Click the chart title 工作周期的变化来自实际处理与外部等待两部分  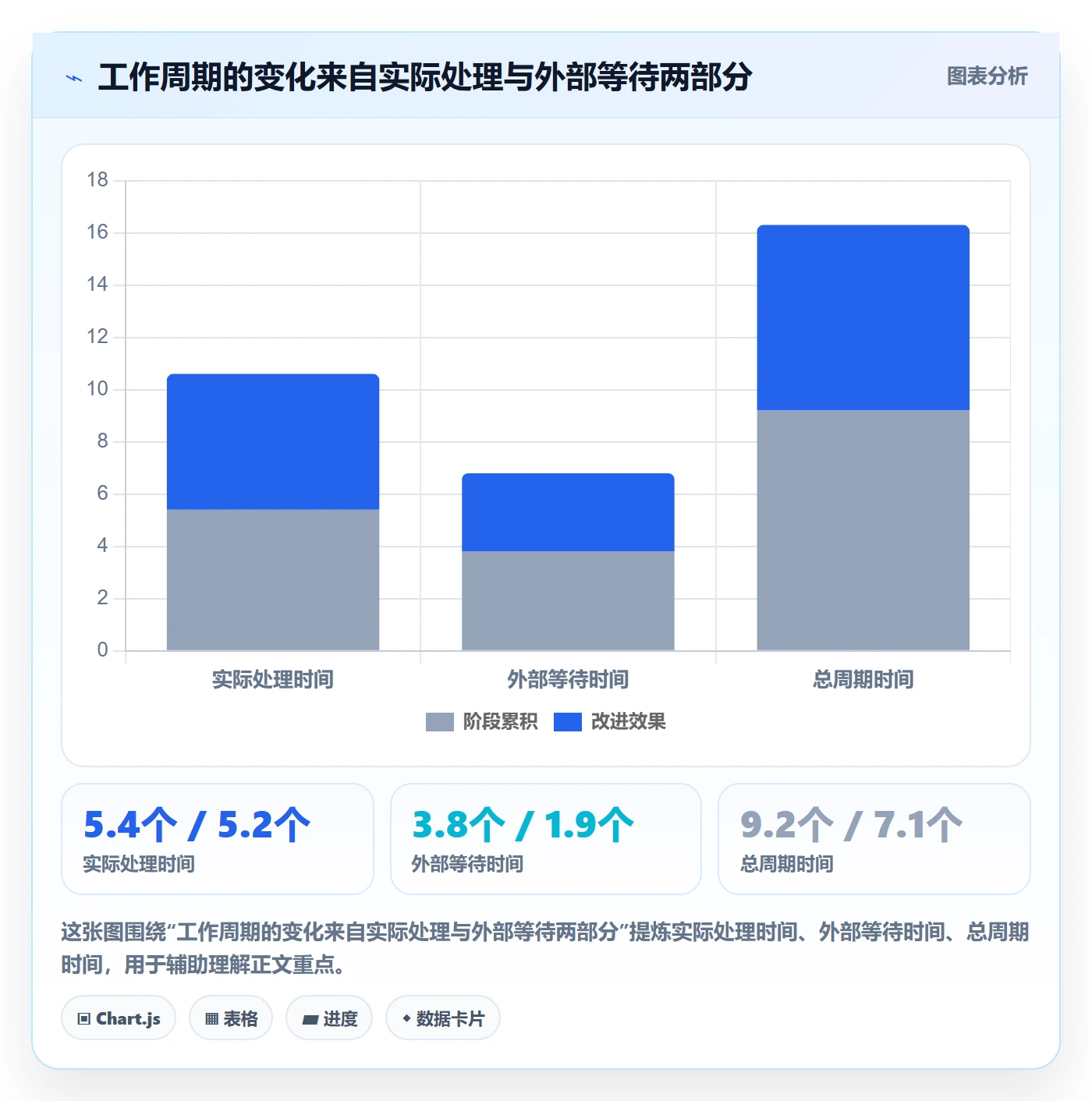[425, 76]
